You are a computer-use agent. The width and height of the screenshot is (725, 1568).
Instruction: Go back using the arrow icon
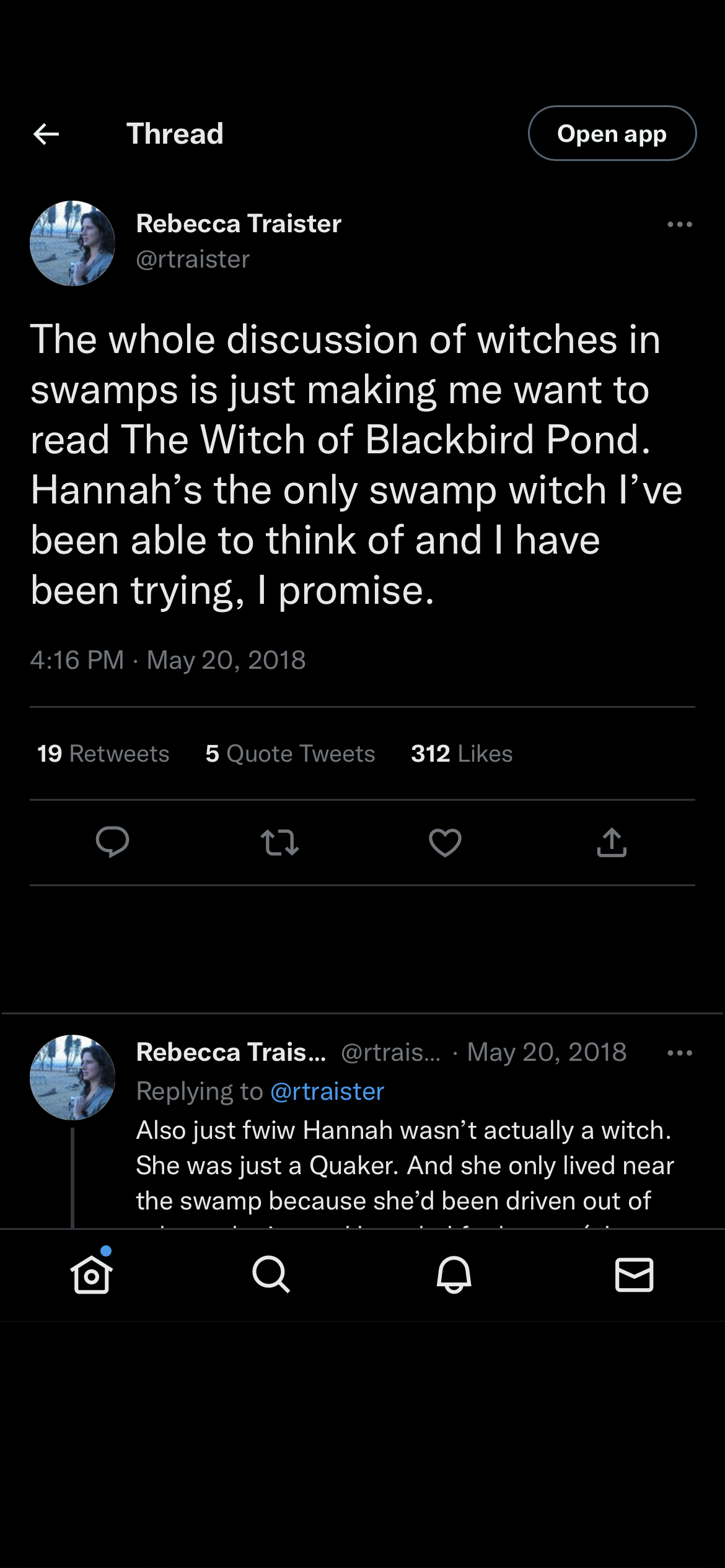tap(46, 134)
